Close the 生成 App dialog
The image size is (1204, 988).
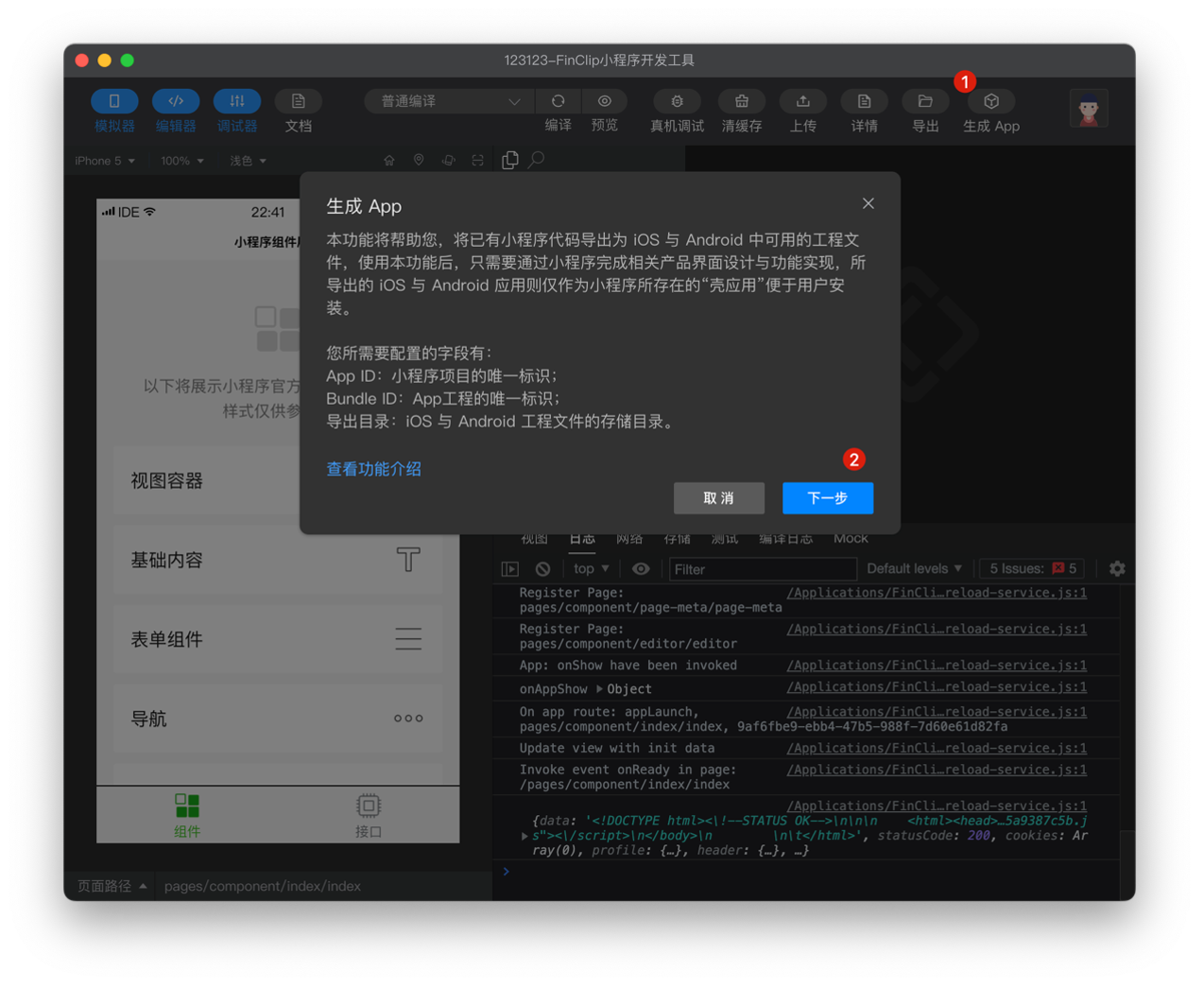[x=869, y=203]
